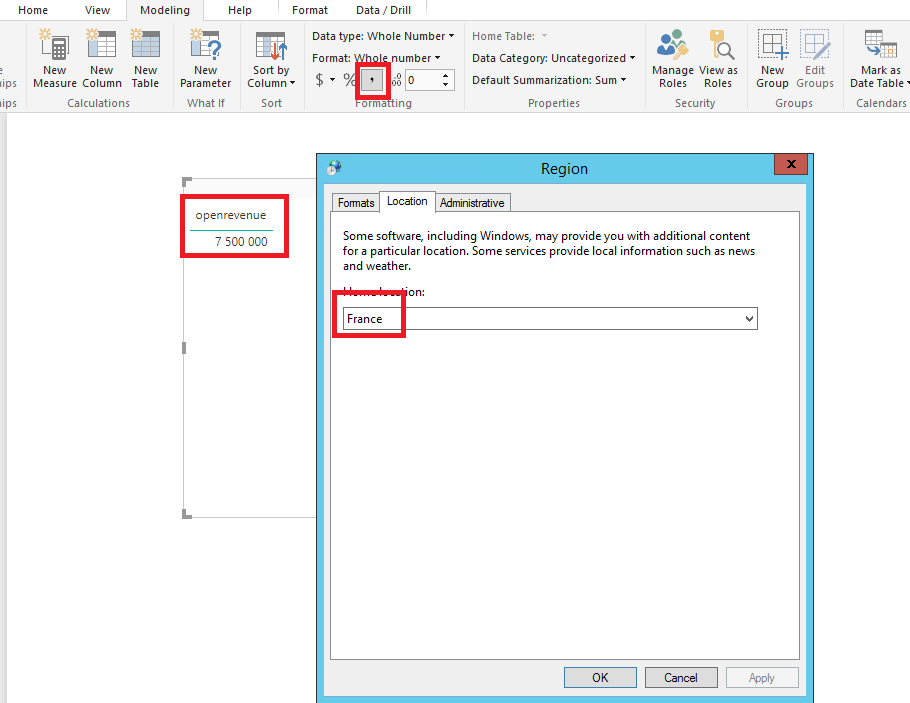Screen dimensions: 910x703
Task: Open the Home location combo box
Action: point(550,319)
